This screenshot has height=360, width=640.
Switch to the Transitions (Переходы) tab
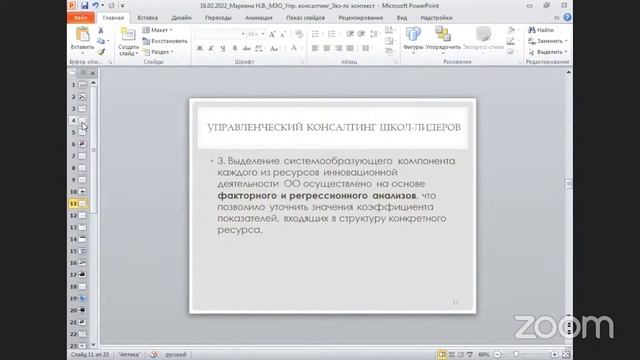[x=218, y=18]
